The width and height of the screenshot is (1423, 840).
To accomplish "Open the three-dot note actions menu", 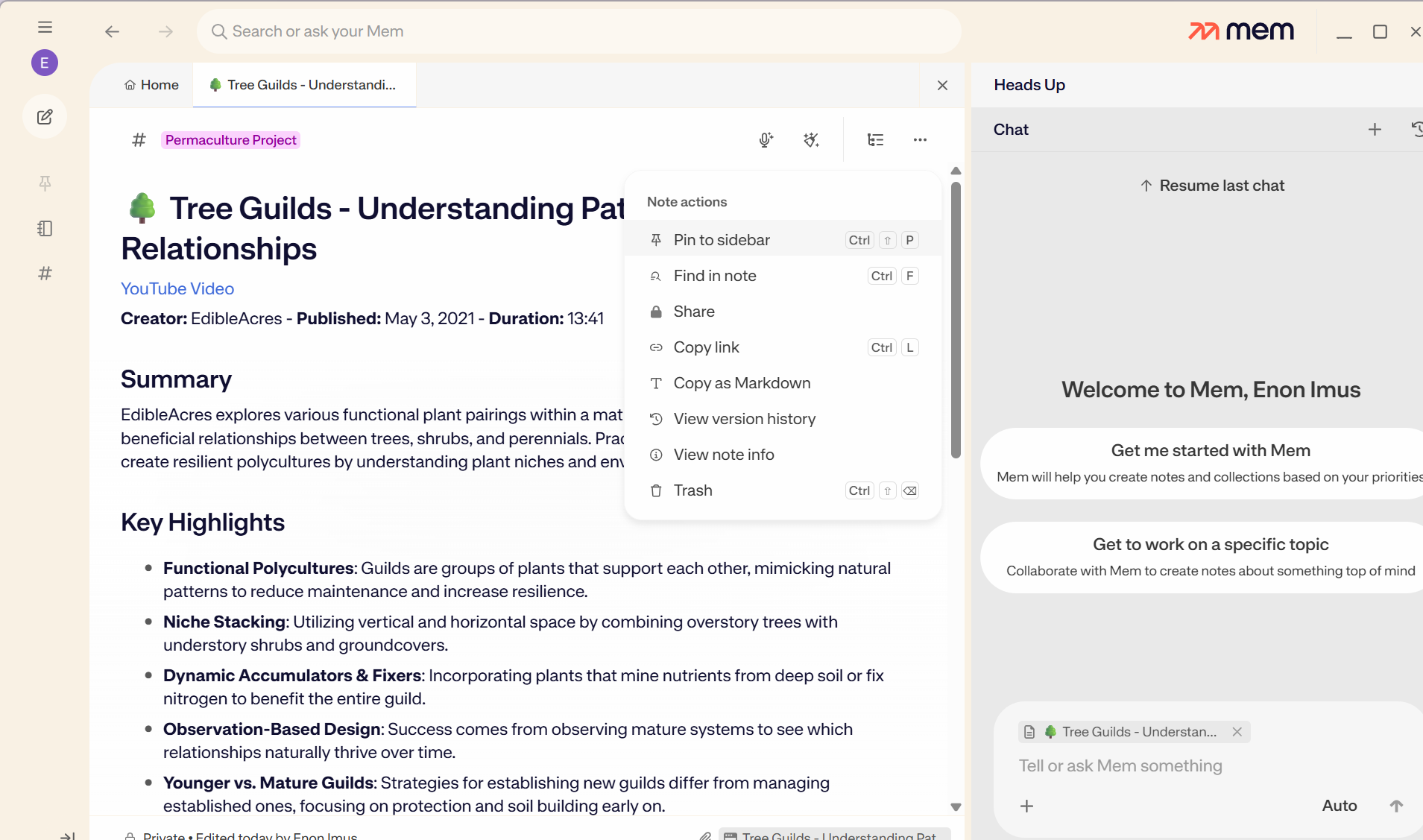I will pyautogui.click(x=920, y=140).
